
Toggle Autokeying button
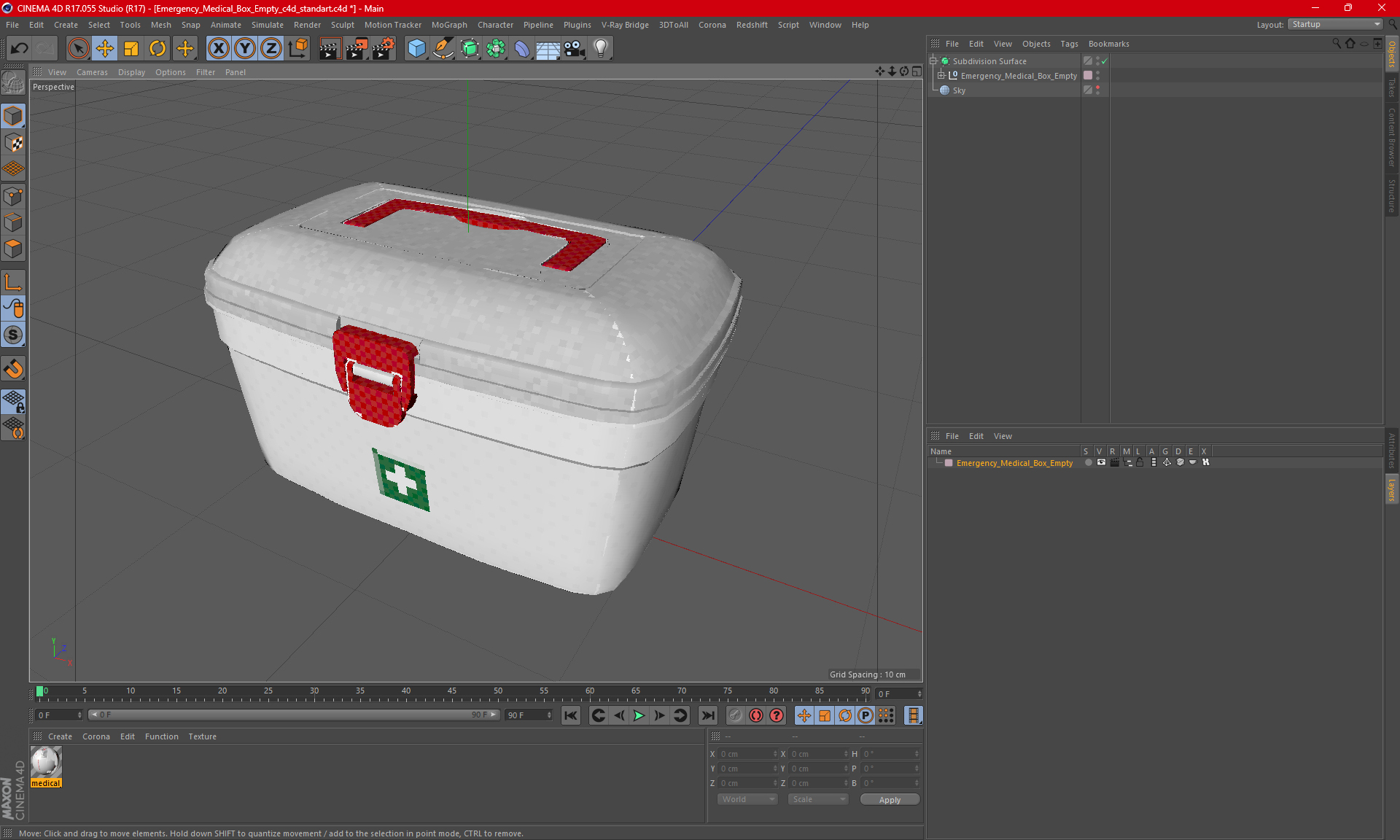756,715
